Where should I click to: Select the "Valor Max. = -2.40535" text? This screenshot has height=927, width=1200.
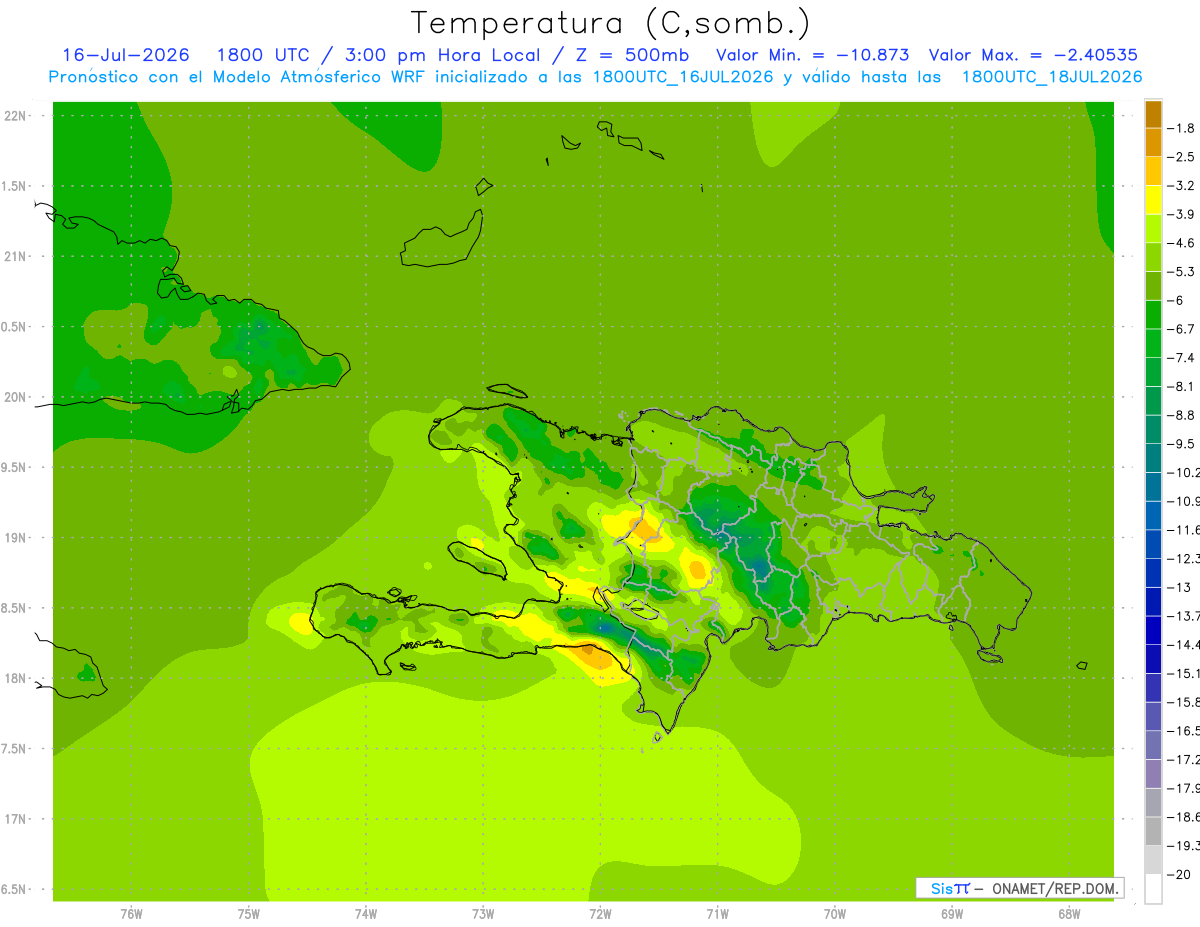[x=1033, y=55]
